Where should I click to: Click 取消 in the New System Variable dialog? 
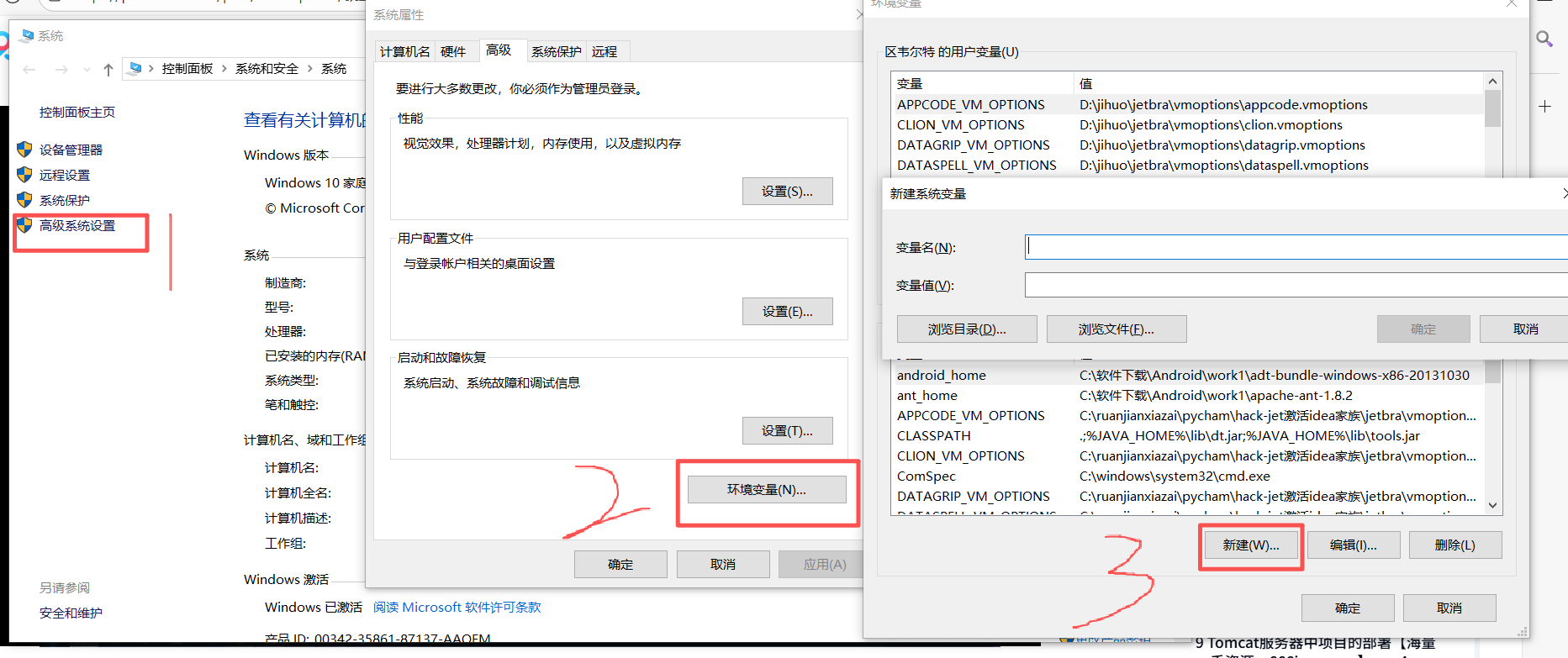point(1524,329)
